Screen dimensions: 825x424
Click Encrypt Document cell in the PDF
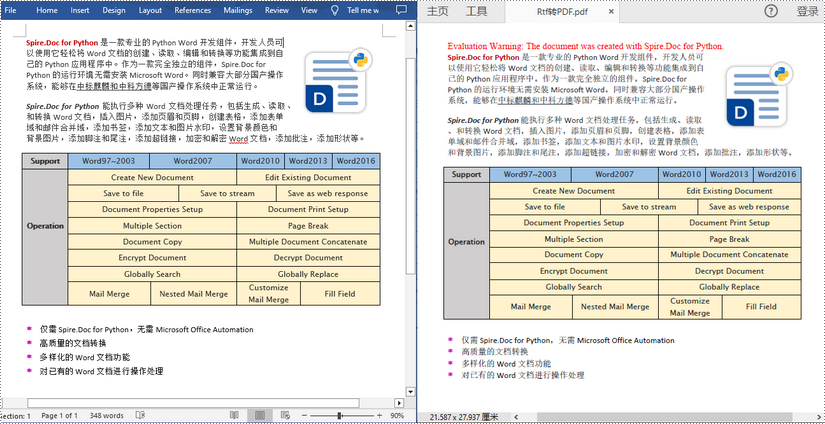click(574, 271)
